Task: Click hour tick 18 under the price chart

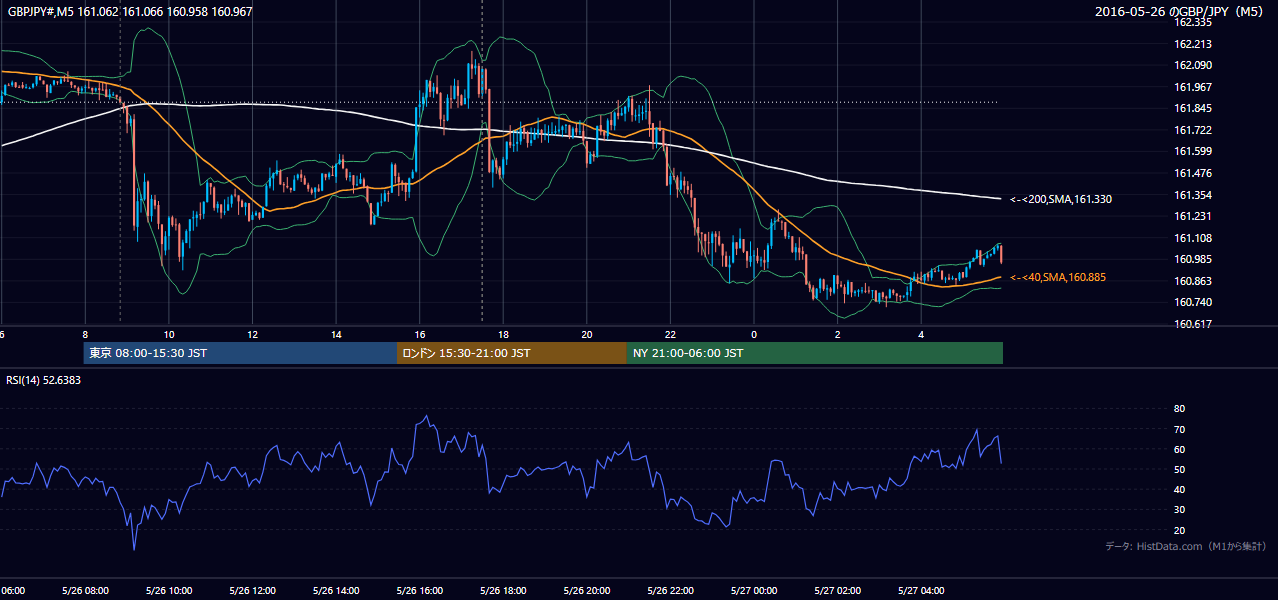Action: pos(503,334)
